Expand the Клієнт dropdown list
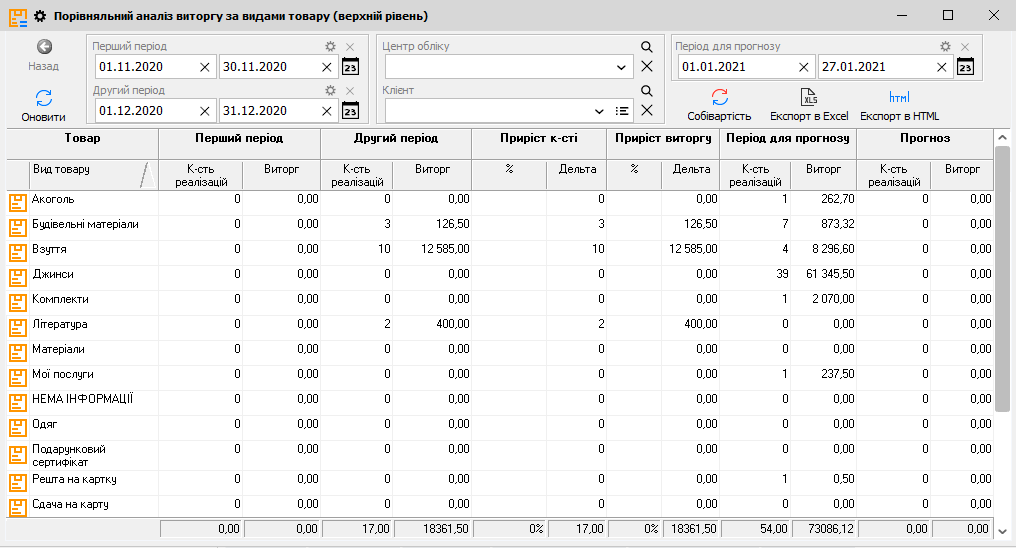The height and width of the screenshot is (548, 1016). (x=599, y=111)
